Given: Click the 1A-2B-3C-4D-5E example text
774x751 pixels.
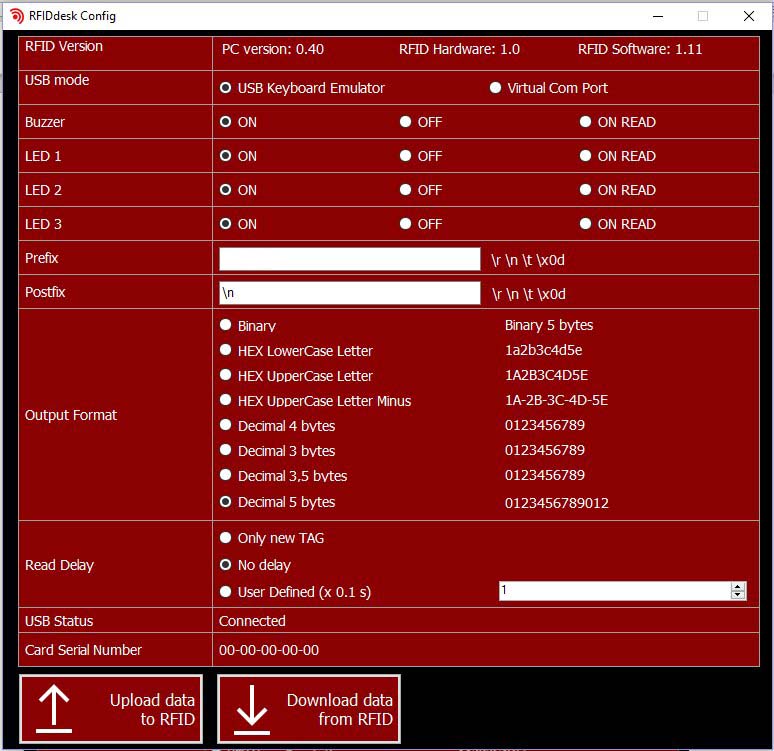Looking at the screenshot, I should pos(556,400).
